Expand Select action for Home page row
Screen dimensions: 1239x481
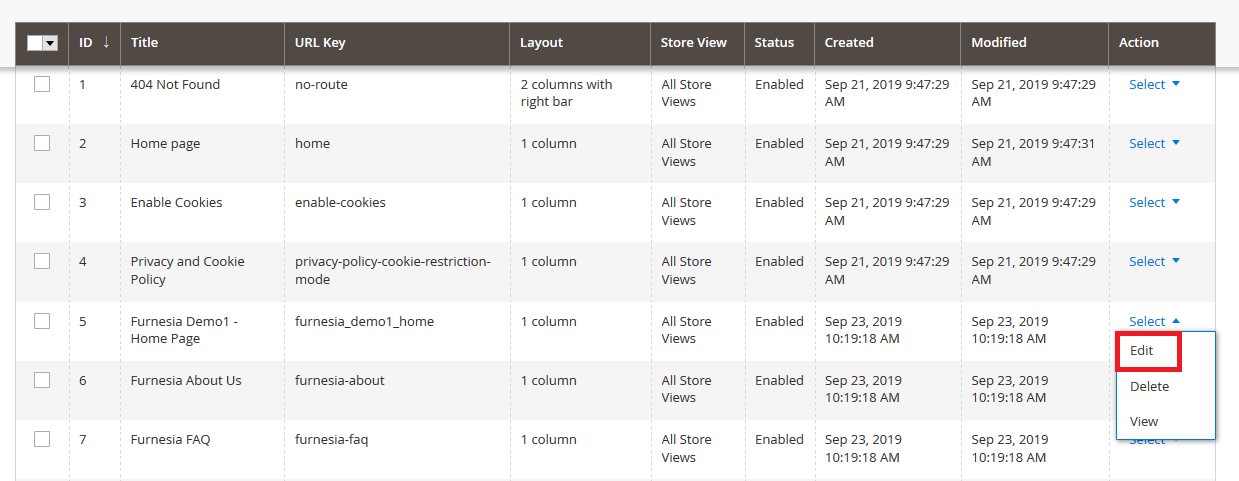click(x=1154, y=144)
